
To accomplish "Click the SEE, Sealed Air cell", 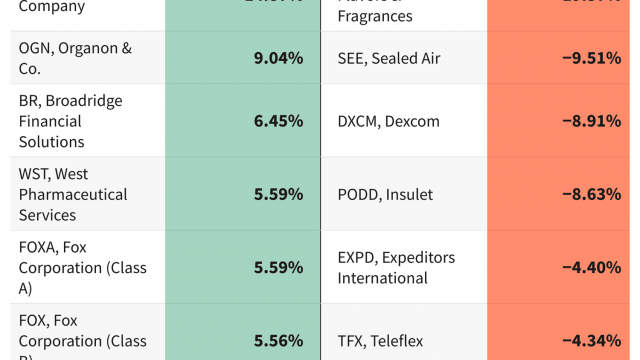I will coord(404,58).
